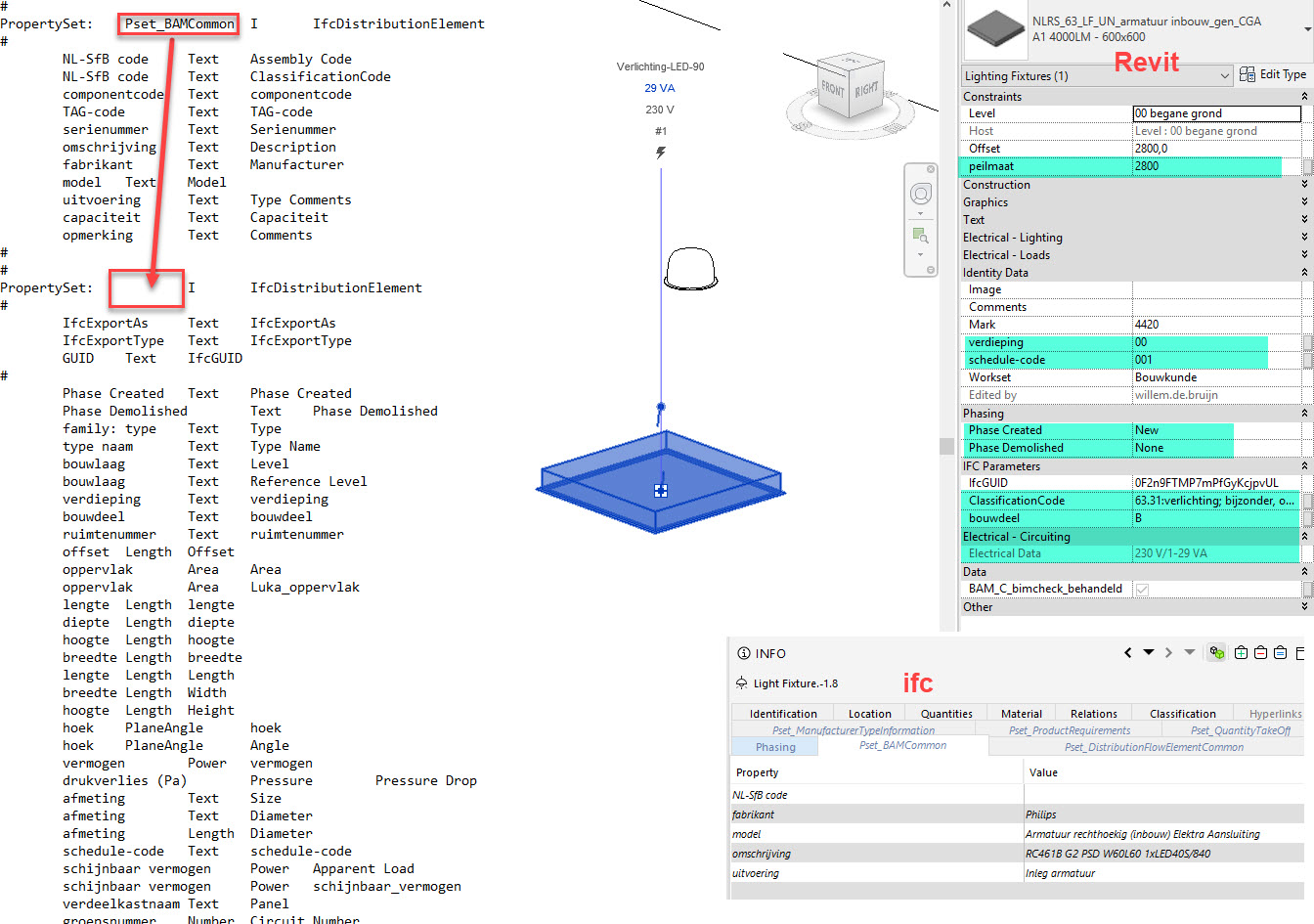The image size is (1314, 924).
Task: Activate the green cube zoom-to-selection icon
Action: point(1216,652)
